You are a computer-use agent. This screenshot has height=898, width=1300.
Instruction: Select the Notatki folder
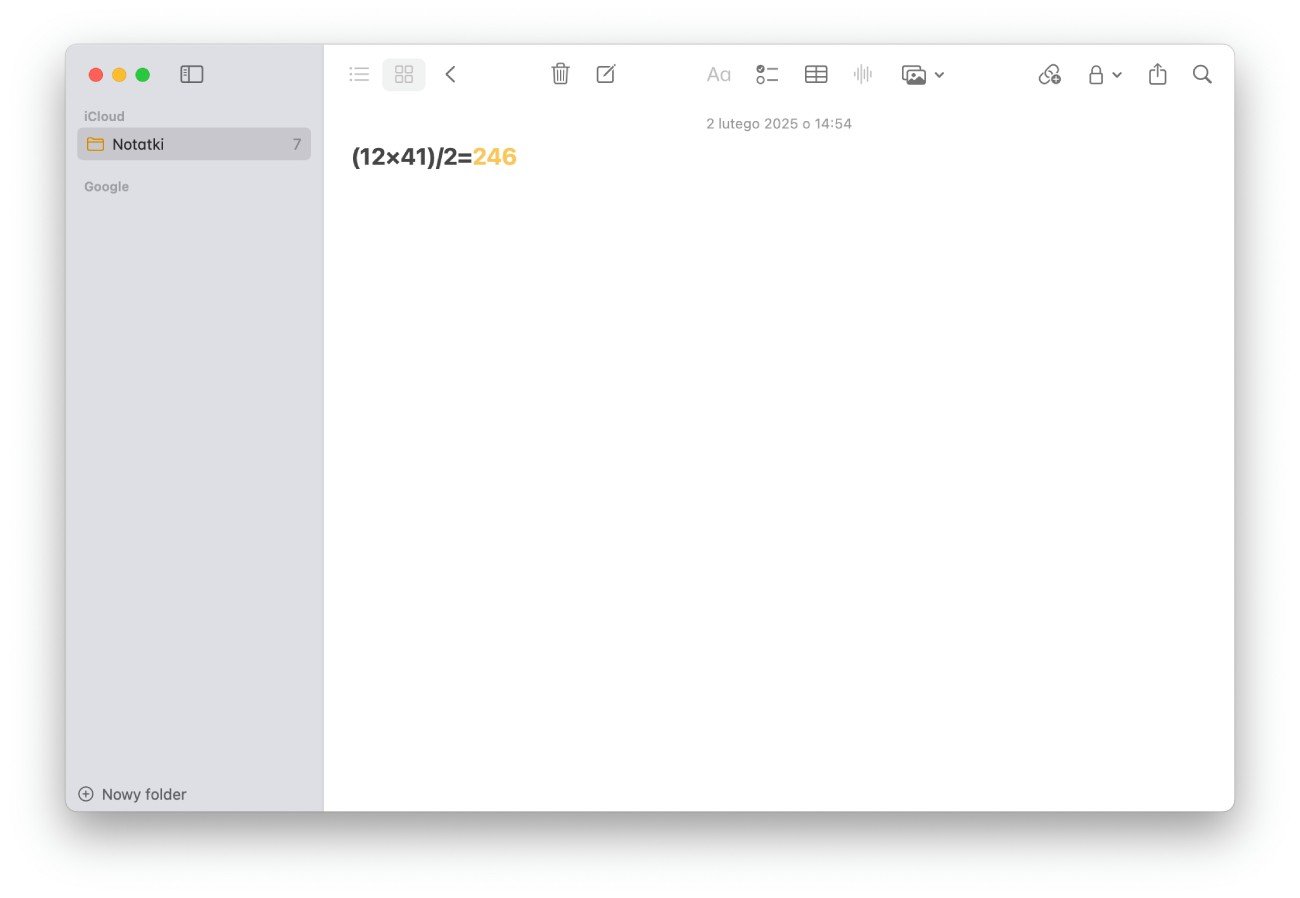pos(194,144)
